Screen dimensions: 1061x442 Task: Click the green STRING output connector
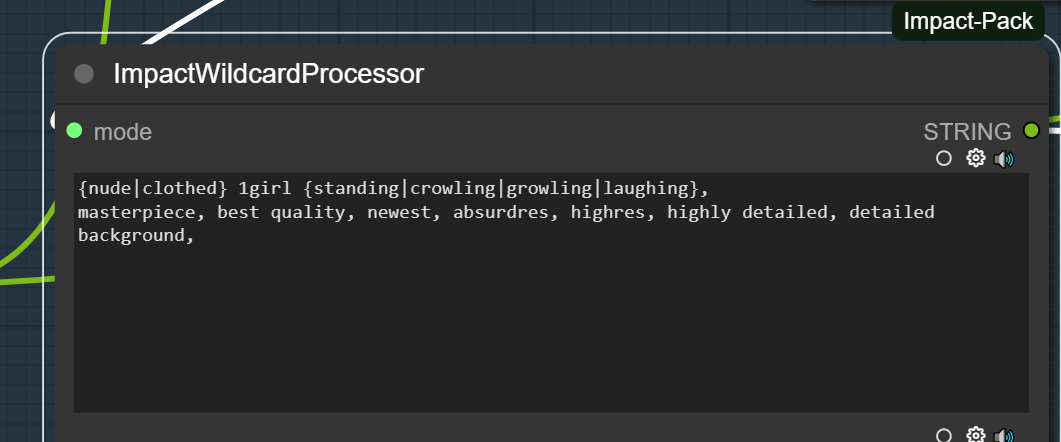[1031, 130]
